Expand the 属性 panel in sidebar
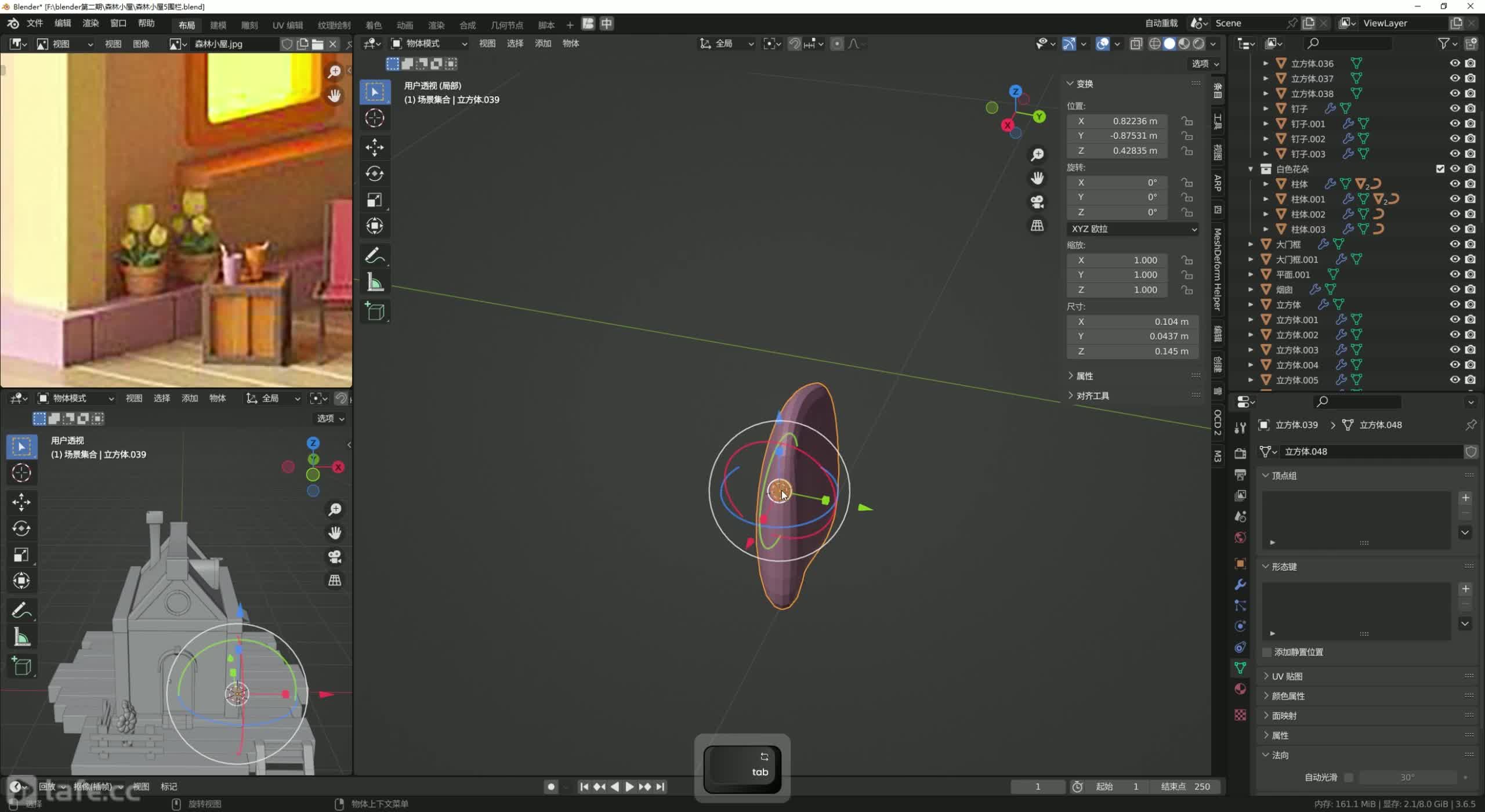This screenshot has height=812, width=1485. 1085,376
